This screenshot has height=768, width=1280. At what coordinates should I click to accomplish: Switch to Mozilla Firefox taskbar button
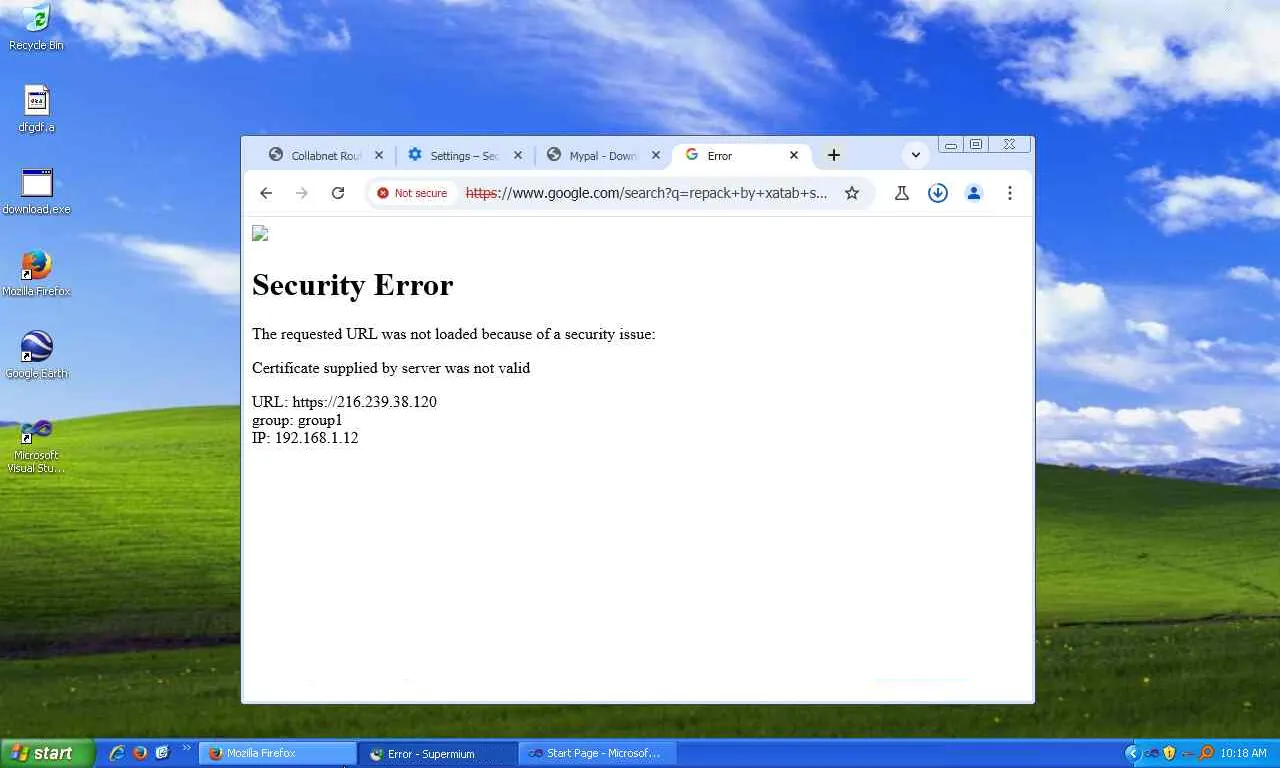pyautogui.click(x=278, y=753)
